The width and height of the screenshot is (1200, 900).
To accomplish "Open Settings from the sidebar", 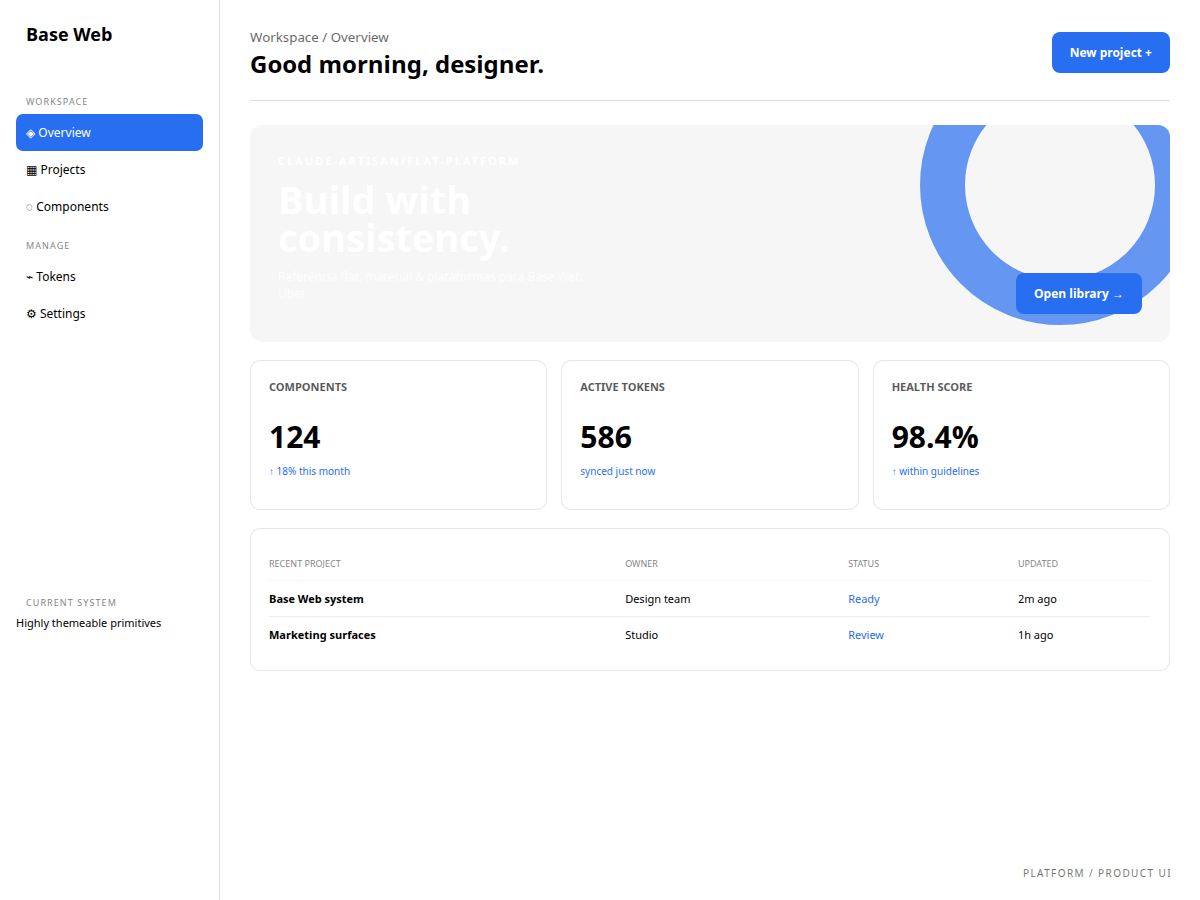I will click(x=109, y=313).
